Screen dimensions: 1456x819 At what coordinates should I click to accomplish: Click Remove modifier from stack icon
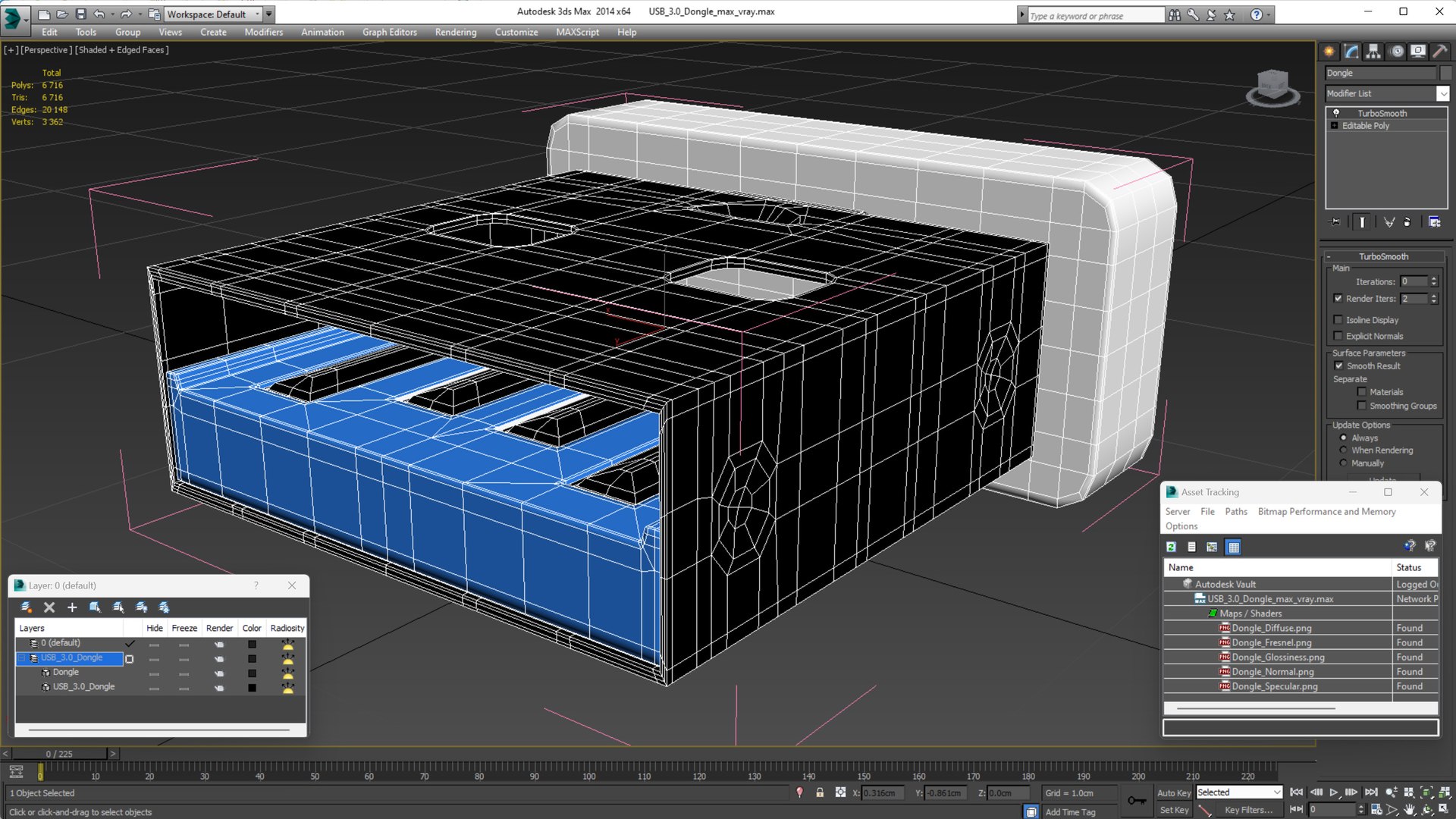click(x=1407, y=222)
